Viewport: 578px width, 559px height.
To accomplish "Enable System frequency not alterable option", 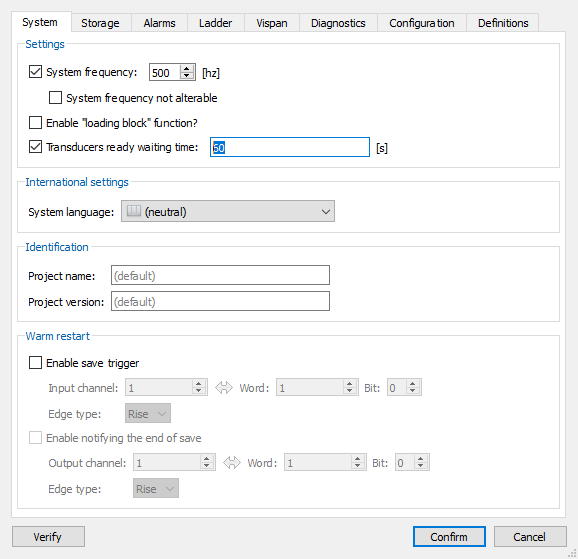I will [55, 98].
